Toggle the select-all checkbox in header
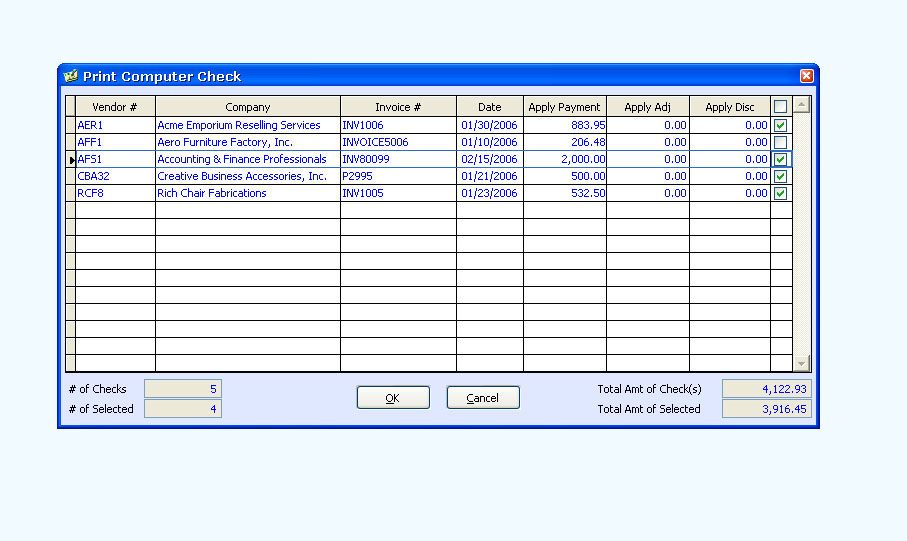This screenshot has width=907, height=541. tap(780, 107)
